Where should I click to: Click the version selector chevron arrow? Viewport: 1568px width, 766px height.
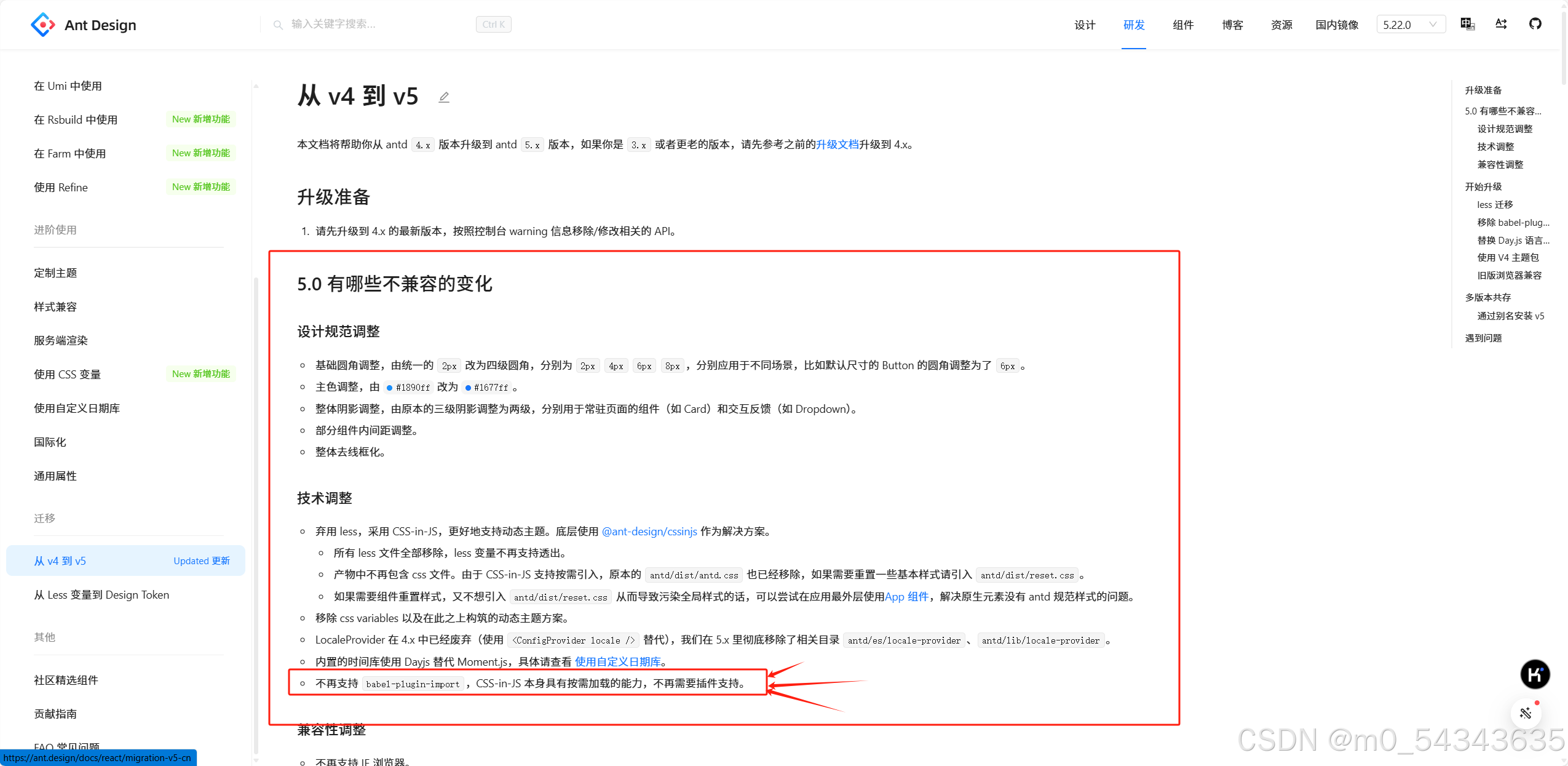click(1433, 25)
